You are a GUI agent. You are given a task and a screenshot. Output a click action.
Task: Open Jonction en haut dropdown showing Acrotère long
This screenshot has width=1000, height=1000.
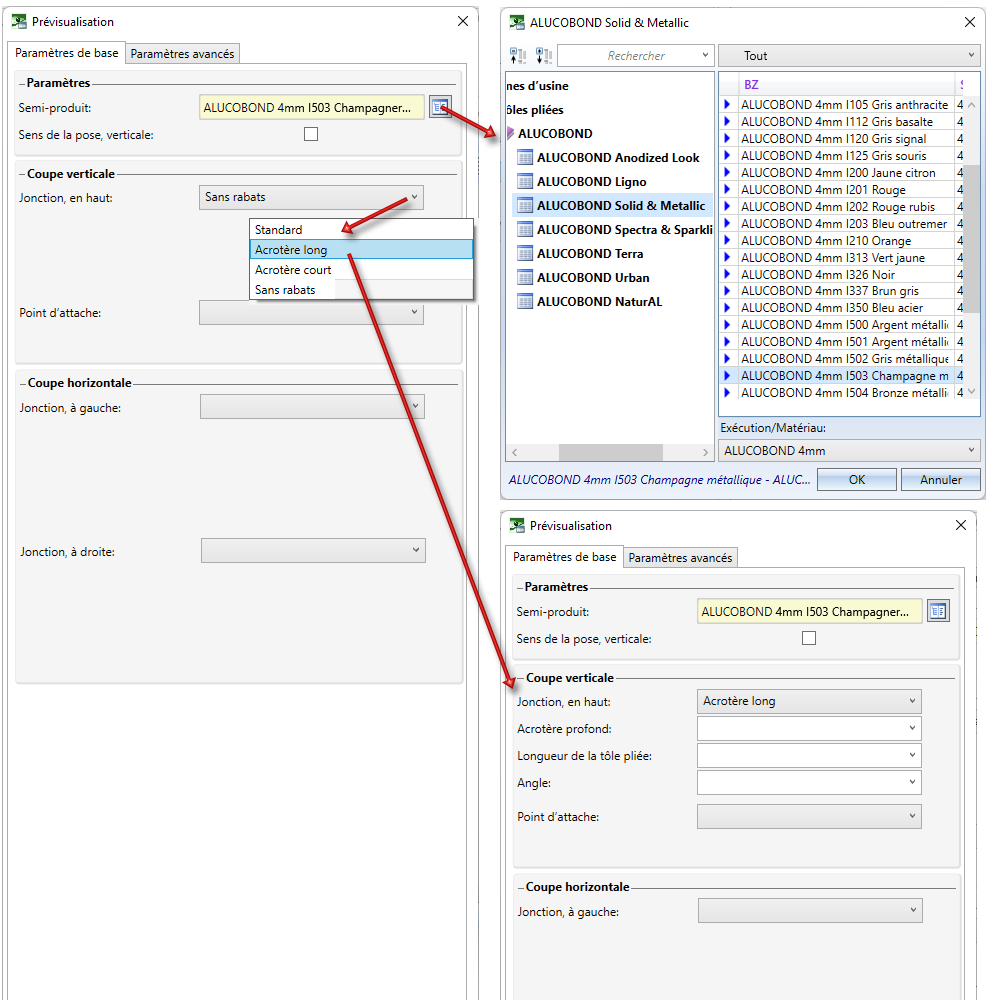809,701
